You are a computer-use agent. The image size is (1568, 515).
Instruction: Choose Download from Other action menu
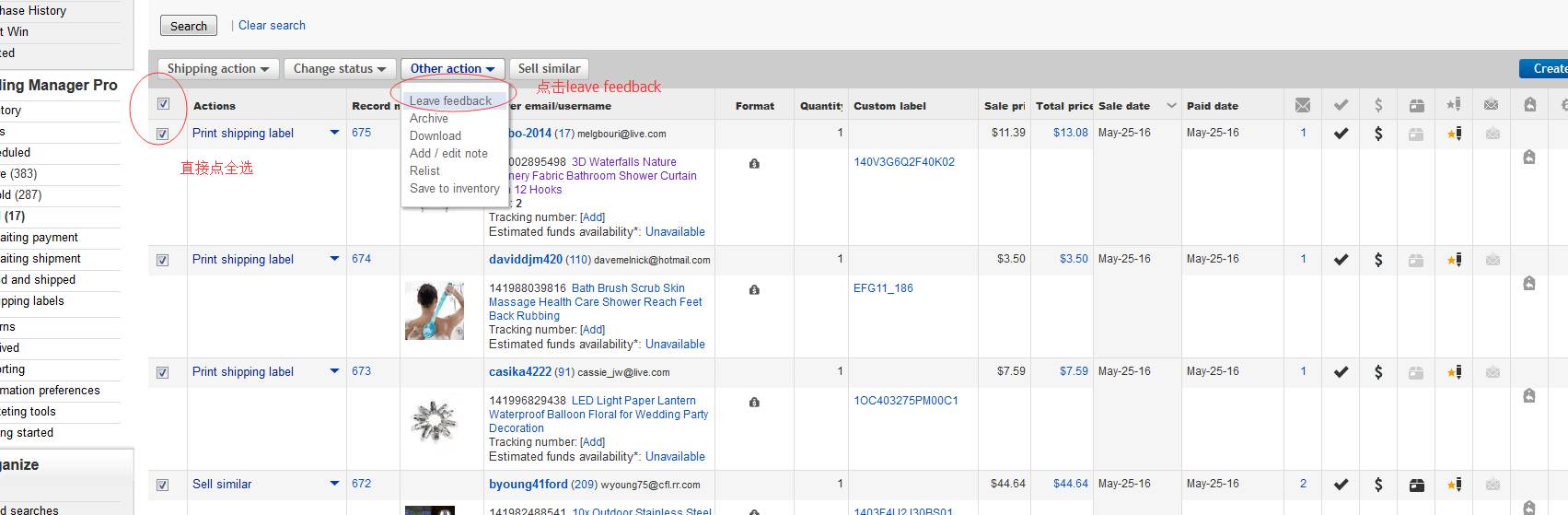[x=436, y=135]
